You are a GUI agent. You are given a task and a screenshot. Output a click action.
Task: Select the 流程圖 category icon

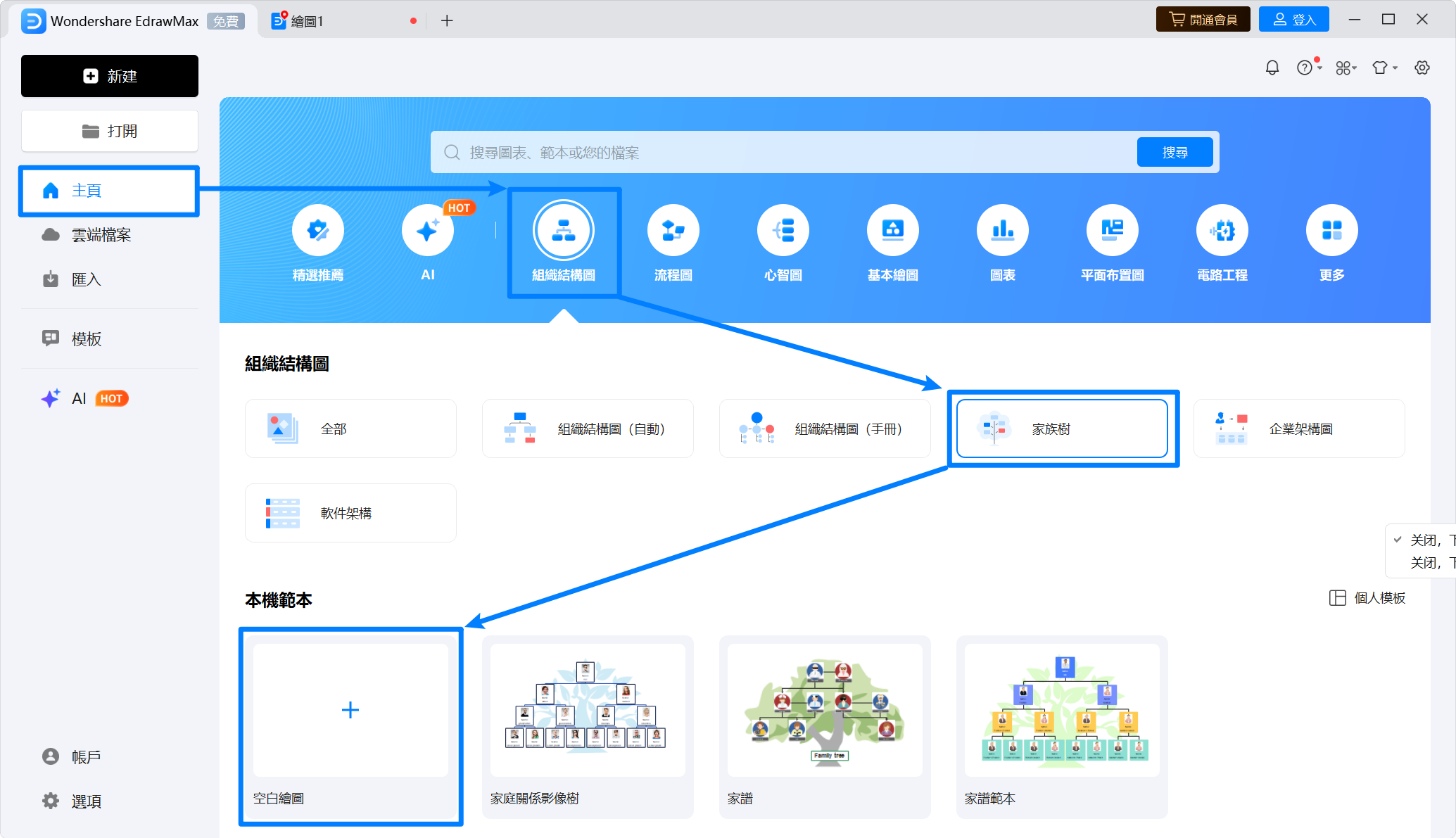pos(673,230)
